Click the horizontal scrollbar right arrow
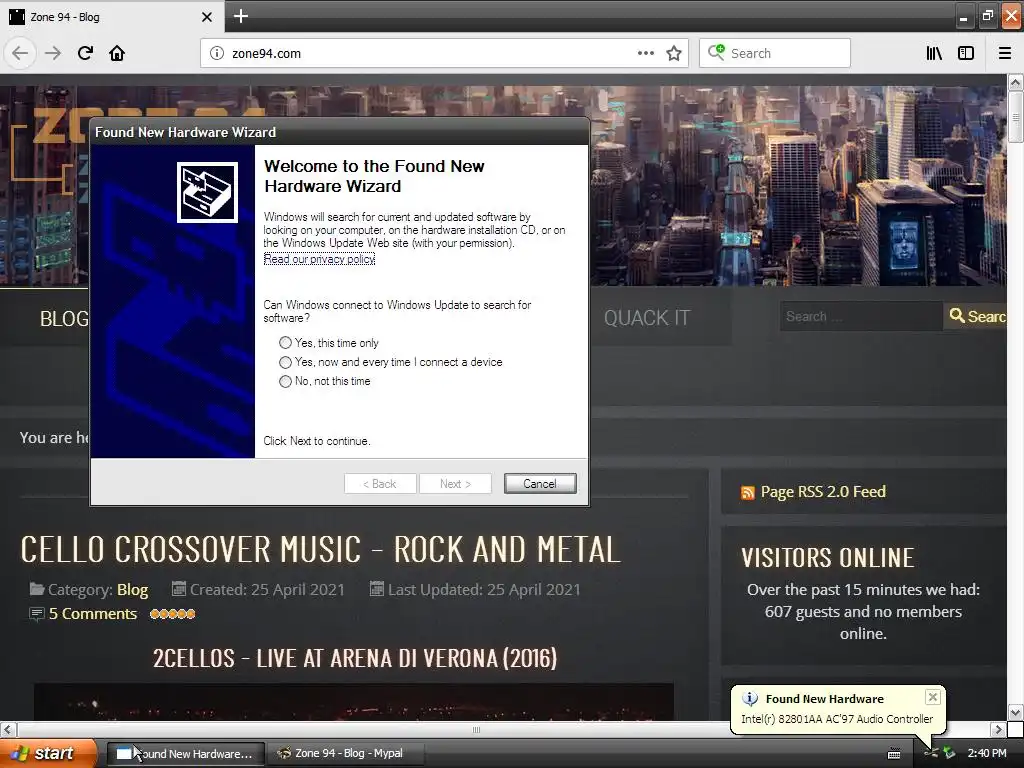The width and height of the screenshot is (1024, 768). point(998,729)
